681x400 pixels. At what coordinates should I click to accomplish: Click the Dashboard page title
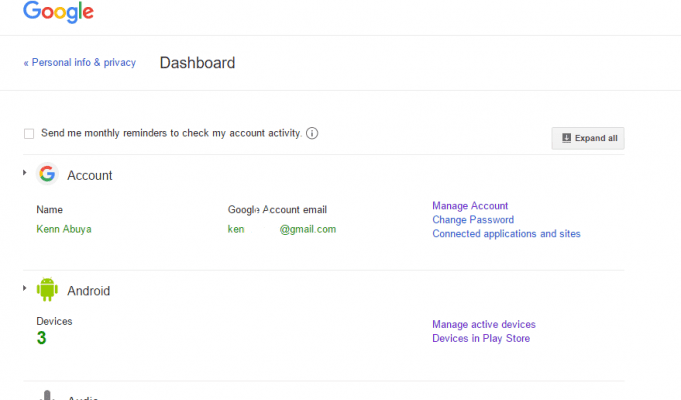[x=197, y=63]
